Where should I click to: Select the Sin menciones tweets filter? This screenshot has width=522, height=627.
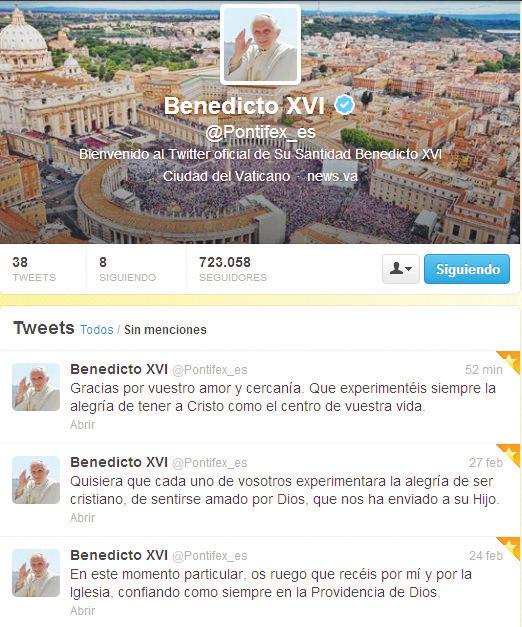pyautogui.click(x=165, y=330)
